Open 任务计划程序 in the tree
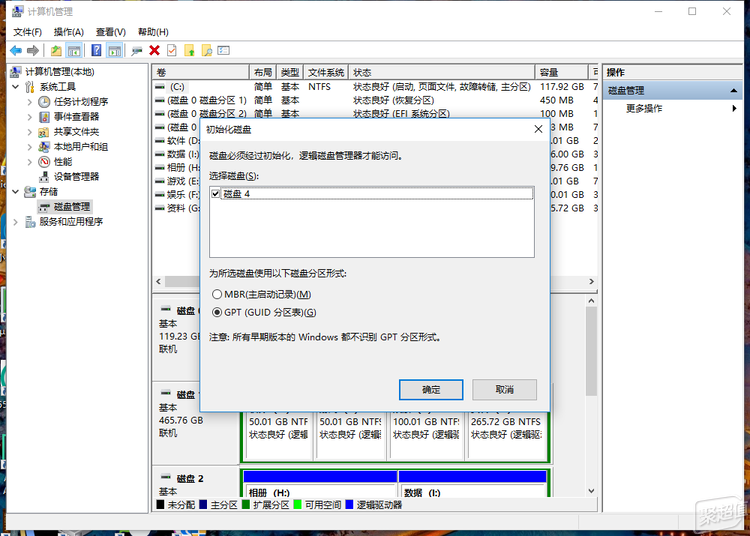The image size is (750, 536). tap(80, 101)
